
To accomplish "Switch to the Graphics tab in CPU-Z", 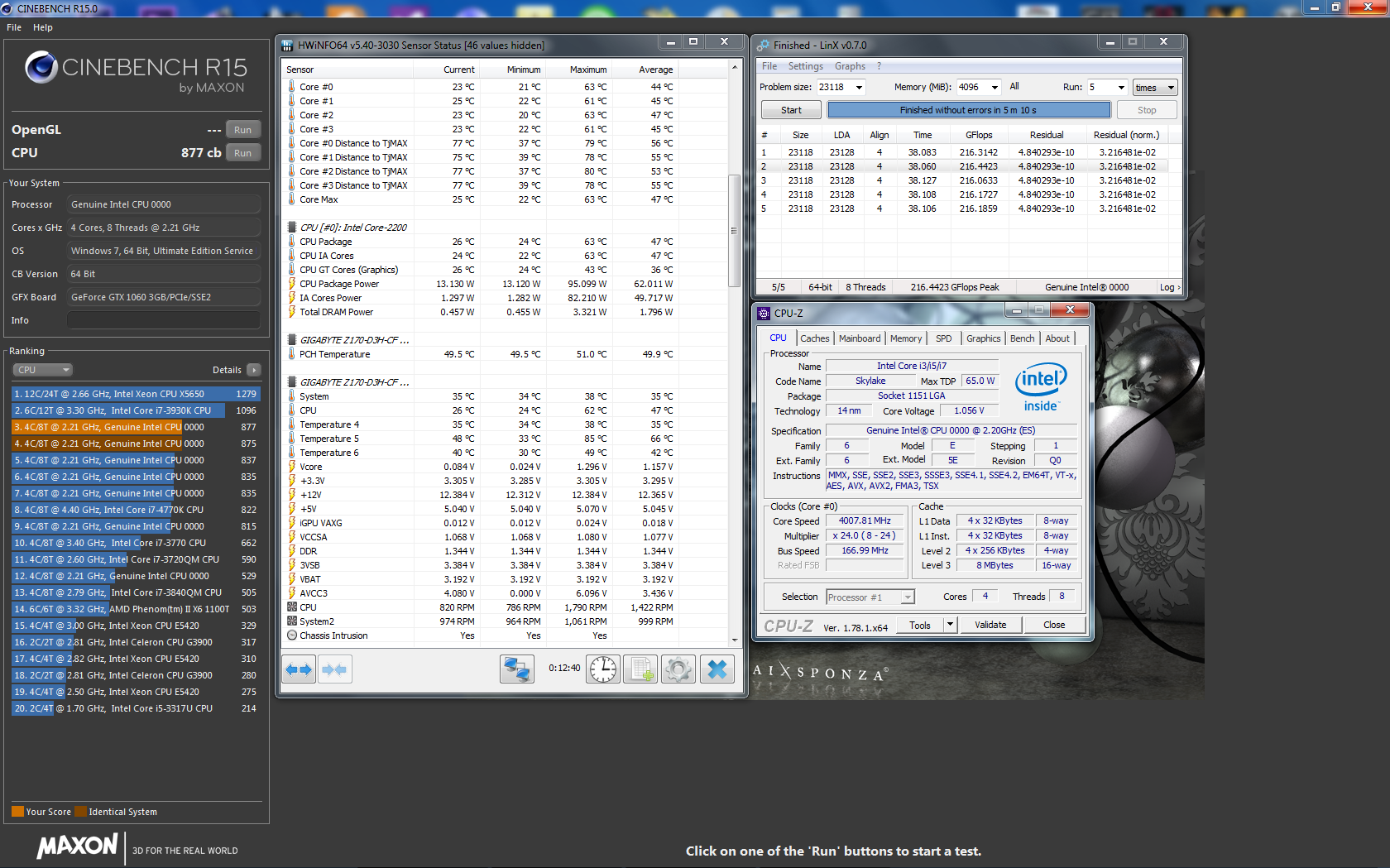I will click(x=983, y=338).
